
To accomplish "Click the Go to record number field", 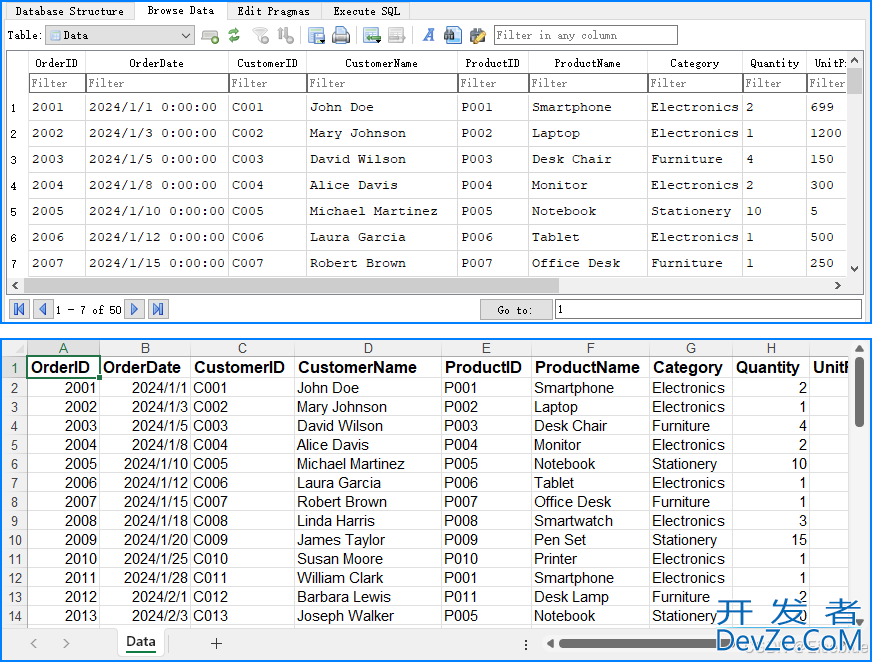I will [x=708, y=309].
